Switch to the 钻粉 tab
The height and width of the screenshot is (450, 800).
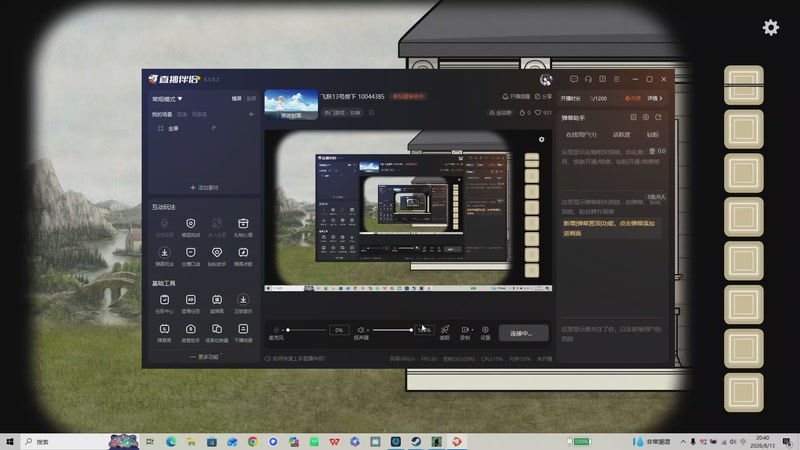[653, 135]
